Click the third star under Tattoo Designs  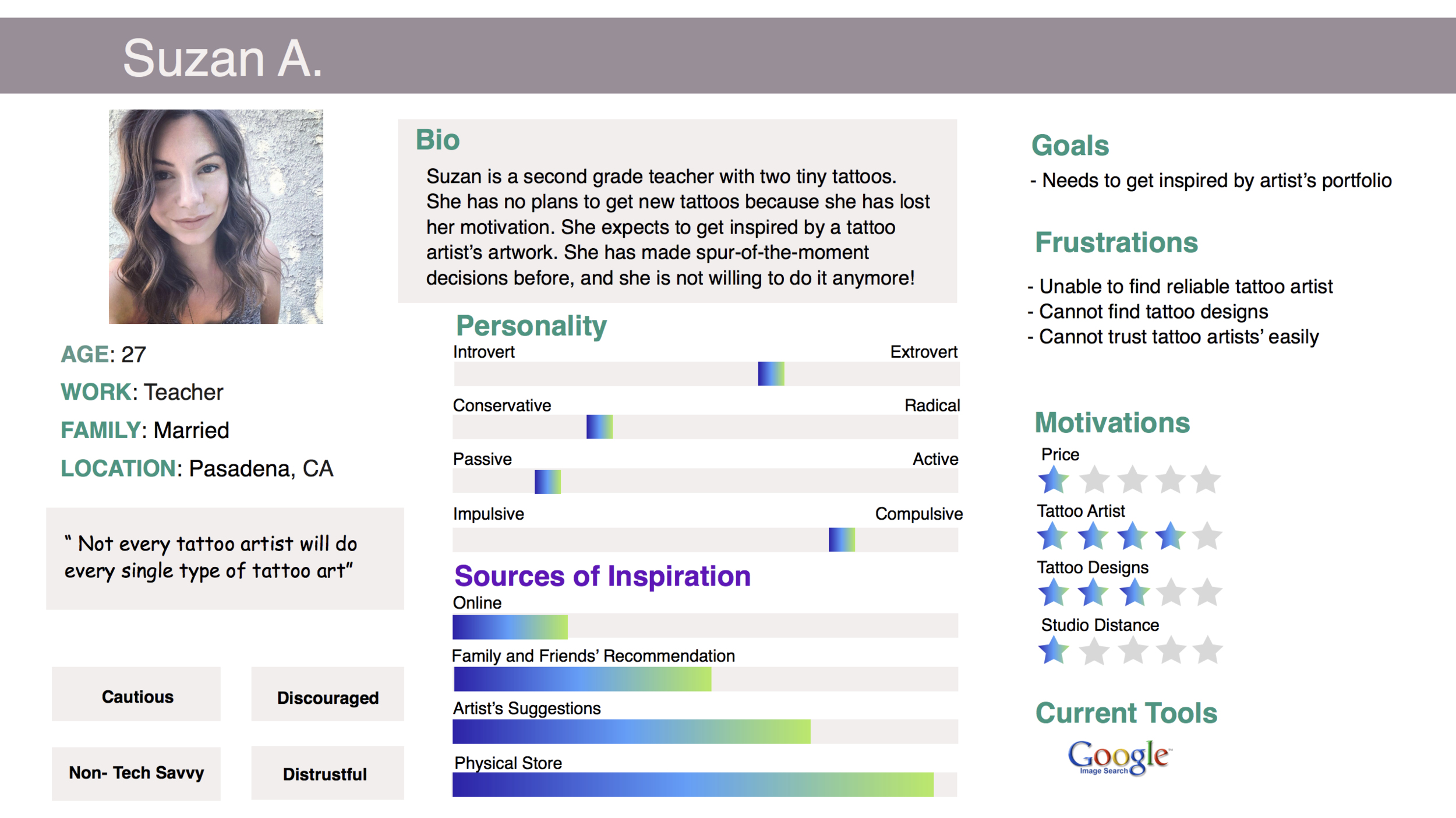pyautogui.click(x=1133, y=593)
